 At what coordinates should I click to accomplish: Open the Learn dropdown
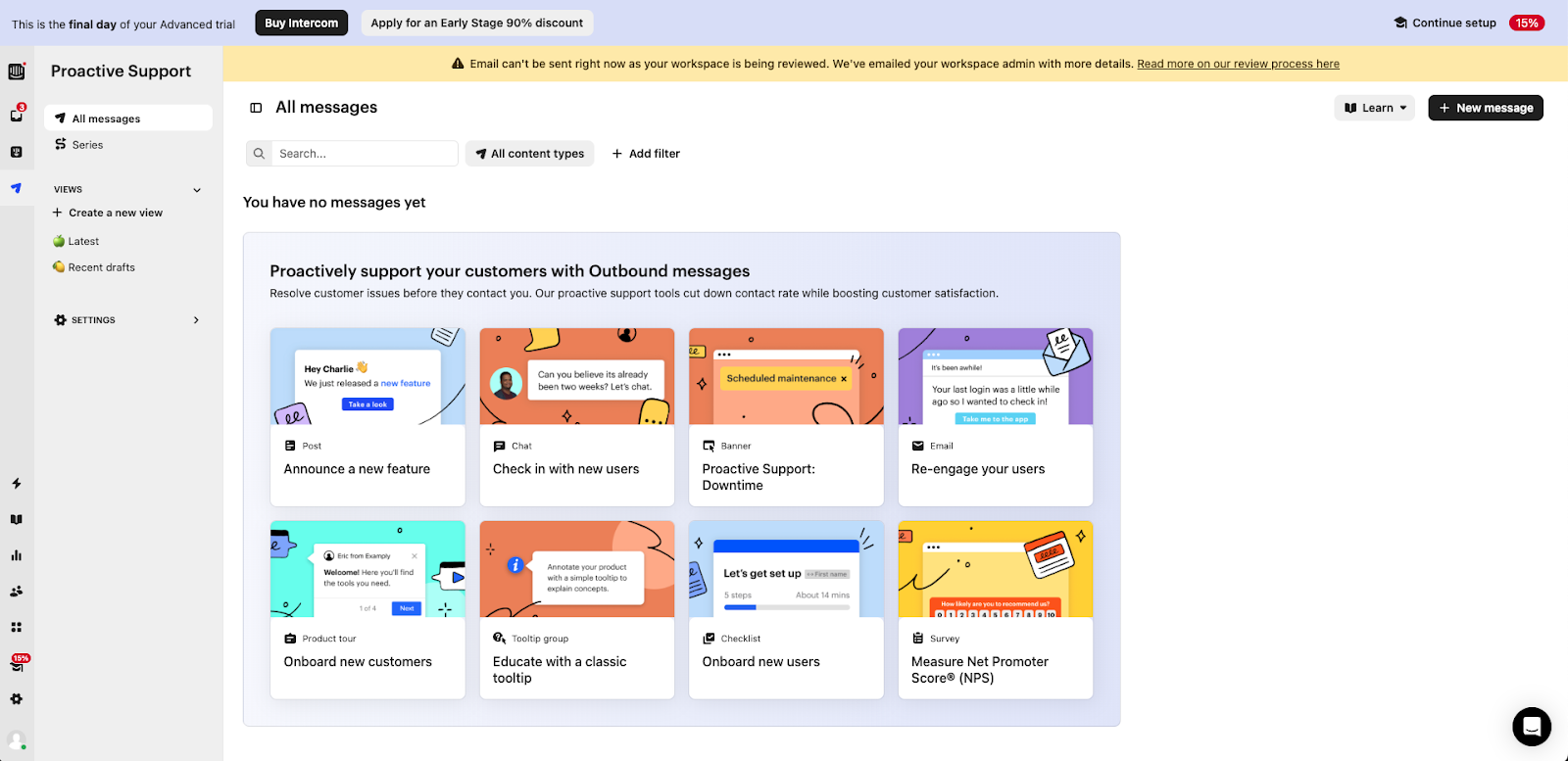pyautogui.click(x=1374, y=108)
